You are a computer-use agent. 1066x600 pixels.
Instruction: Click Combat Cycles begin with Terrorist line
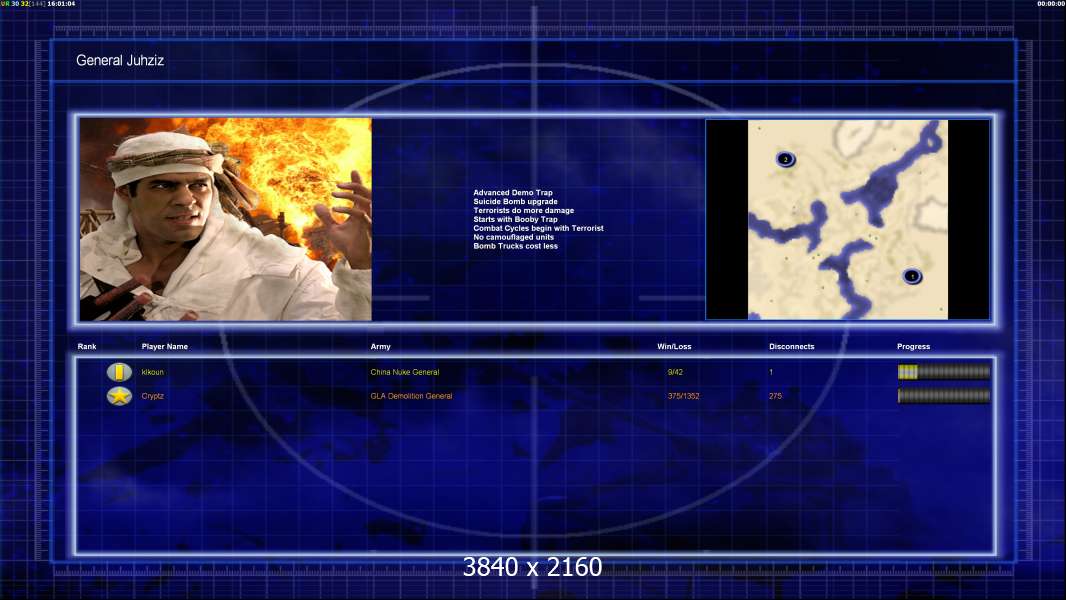[x=538, y=228]
